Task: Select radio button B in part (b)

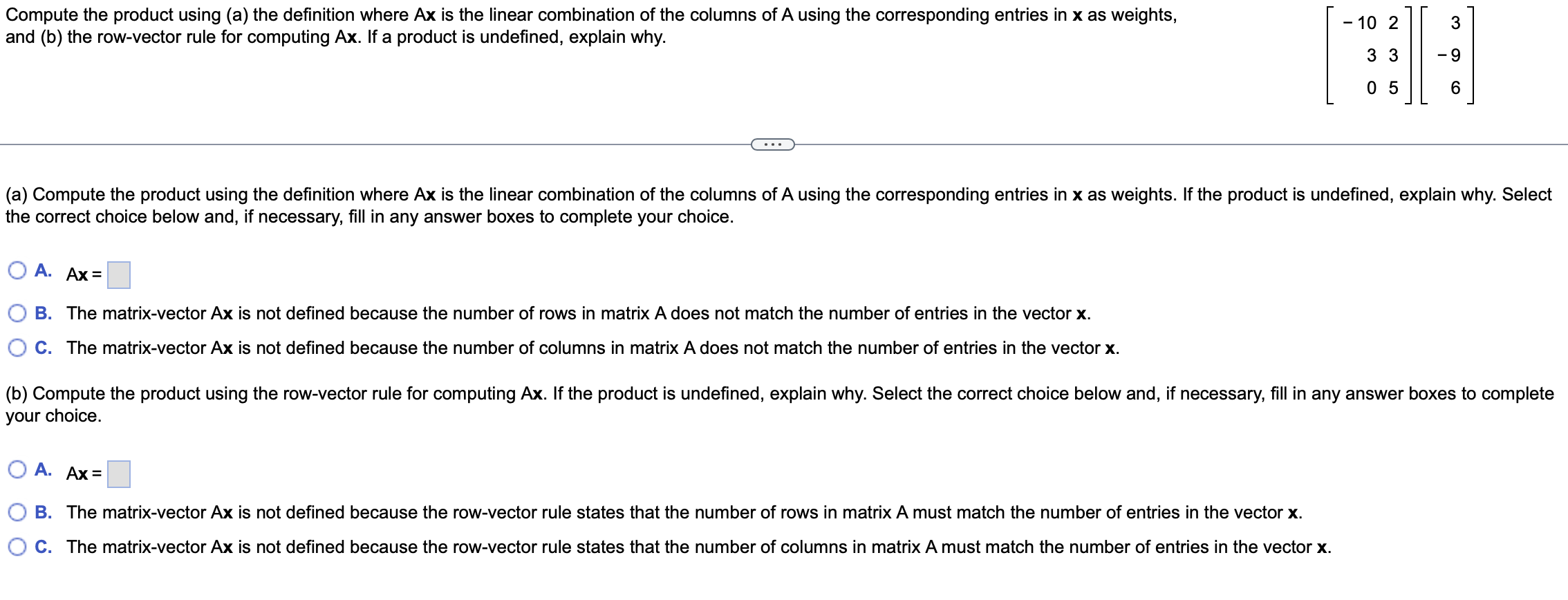Action: click(x=17, y=512)
